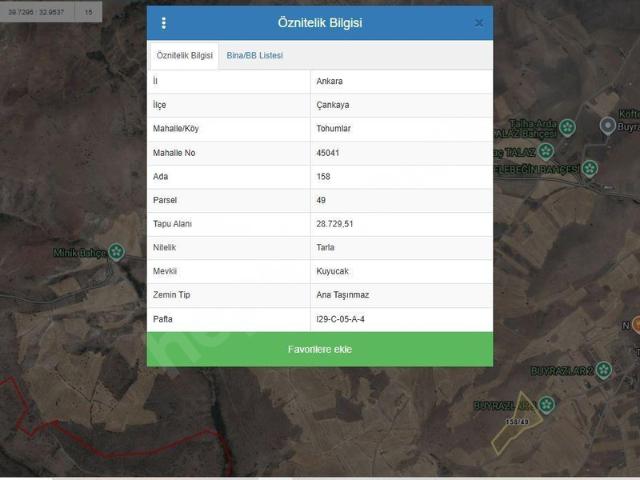Open the three-dot menu in dialog header
This screenshot has height=480, width=640.
(x=164, y=23)
